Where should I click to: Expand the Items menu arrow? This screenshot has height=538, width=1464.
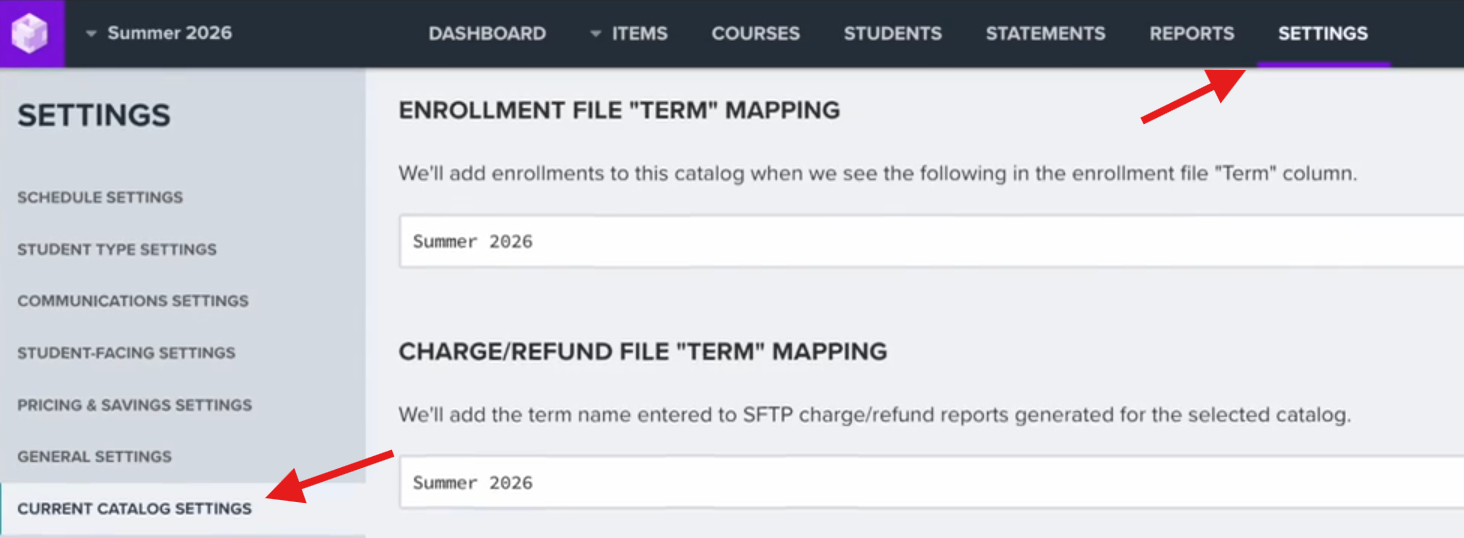pos(596,34)
